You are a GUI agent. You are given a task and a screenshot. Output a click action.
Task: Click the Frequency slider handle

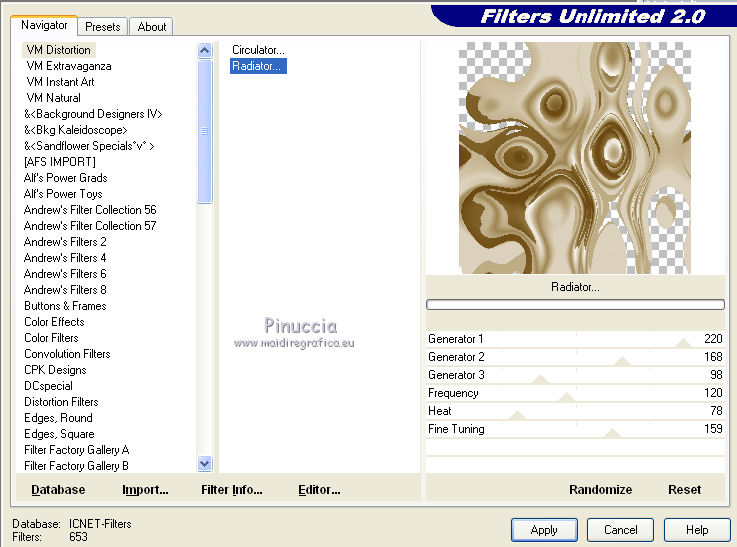pos(566,397)
